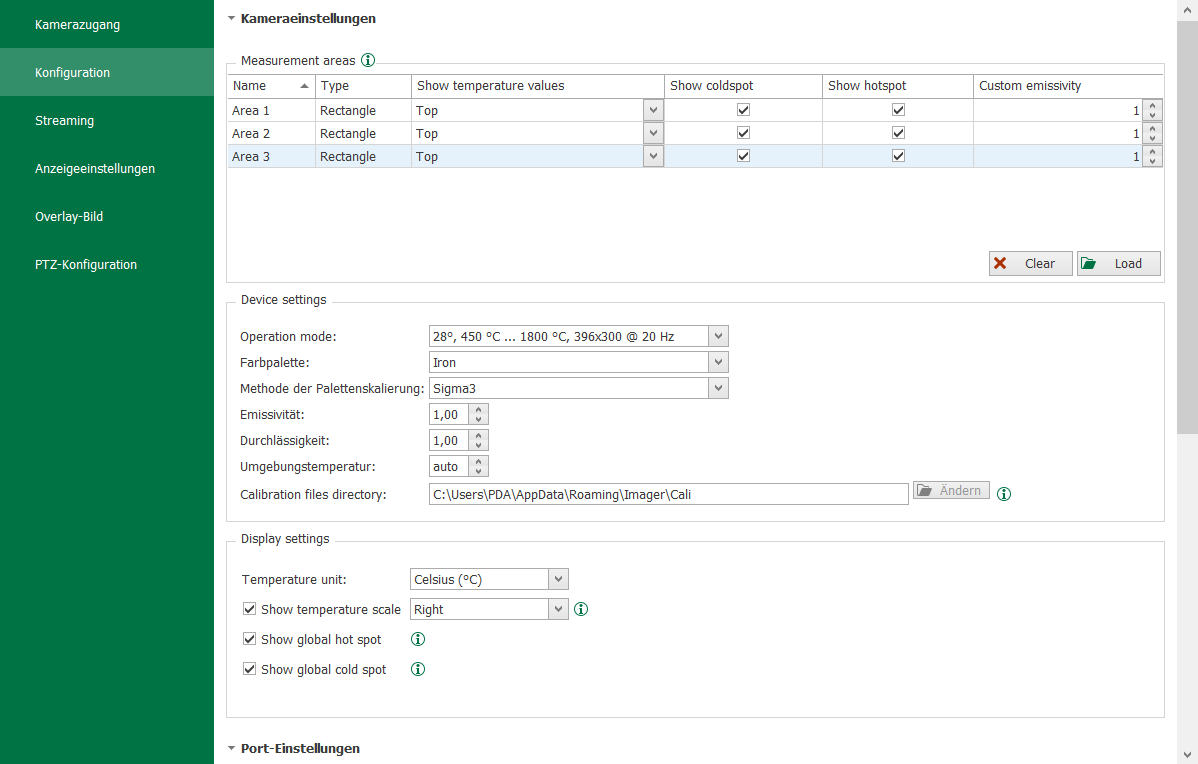Click Show hotspot column header

pyautogui.click(x=898, y=86)
